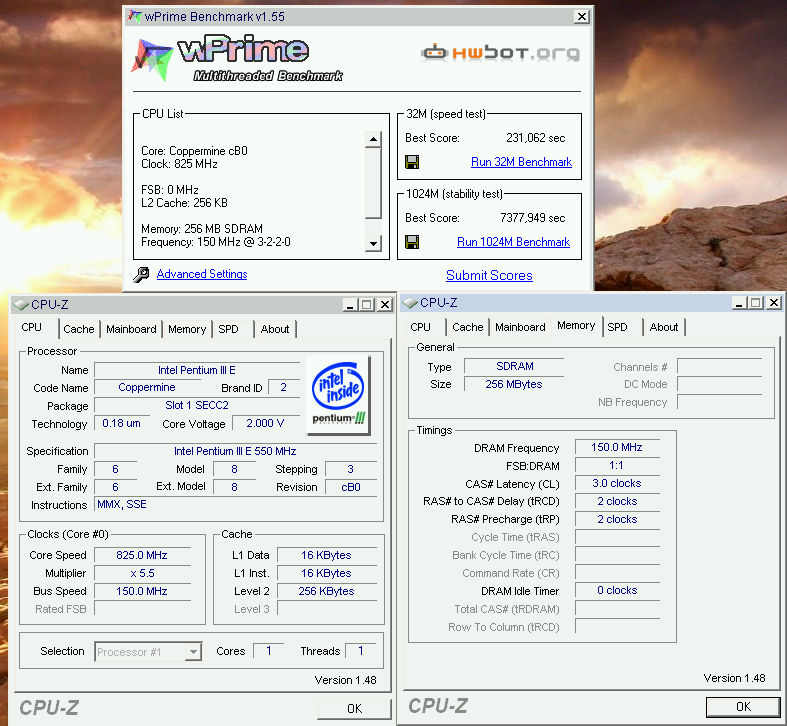This screenshot has height=726, width=787.
Task: Switch to Cache tab in right CPU-Z
Action: tap(468, 327)
